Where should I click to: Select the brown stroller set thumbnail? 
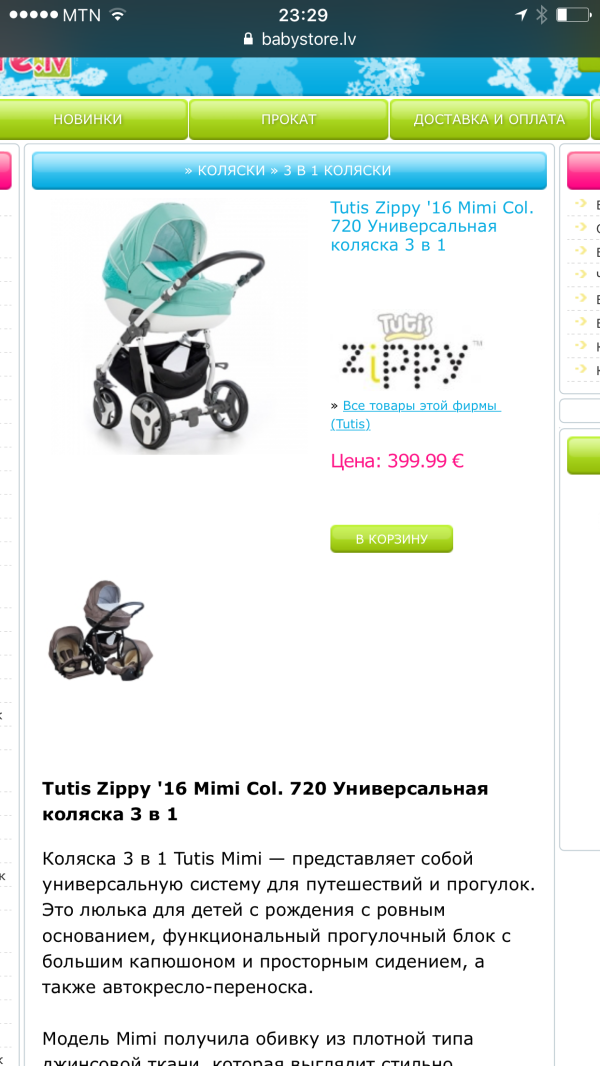pos(100,629)
